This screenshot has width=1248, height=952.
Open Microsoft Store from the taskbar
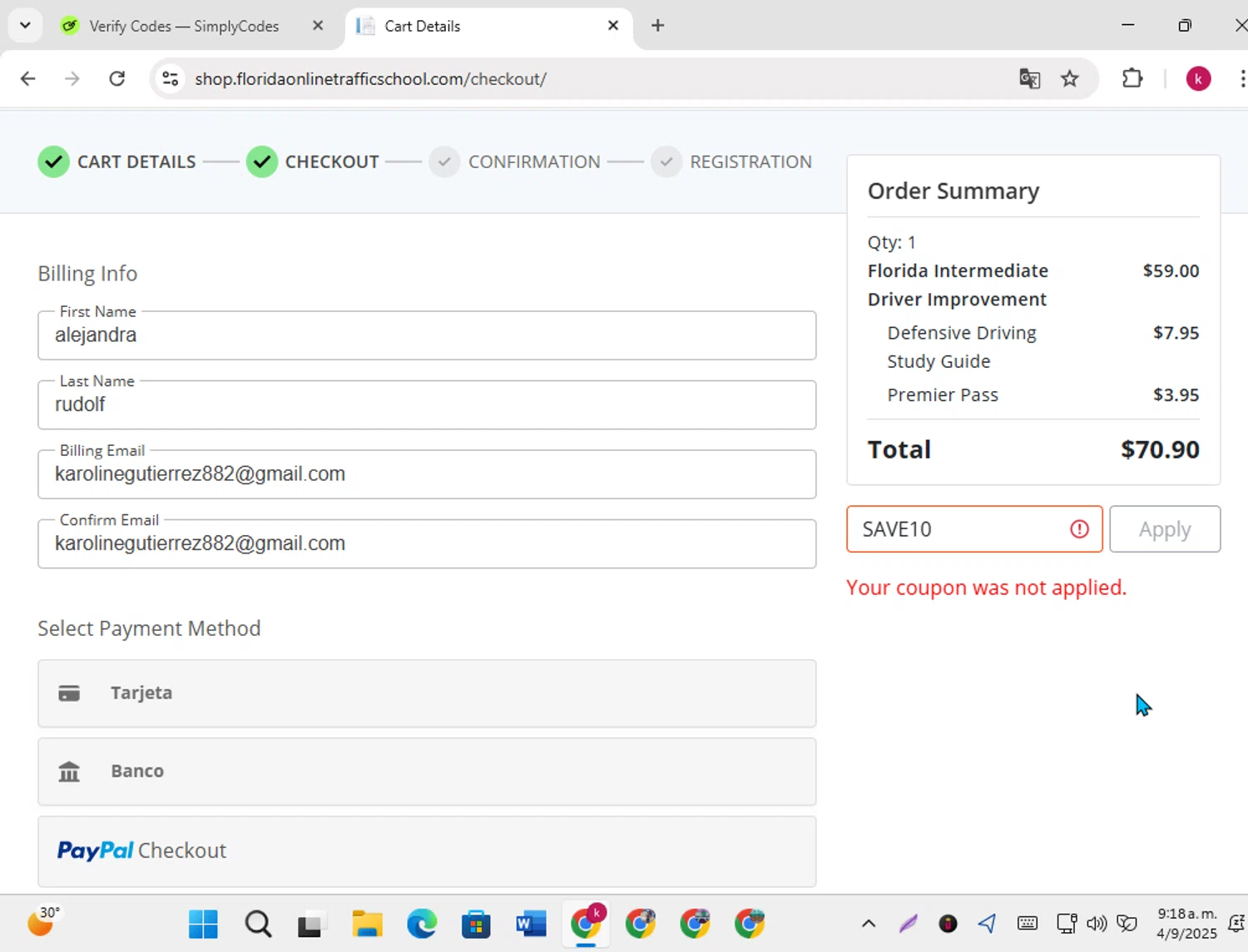(476, 924)
